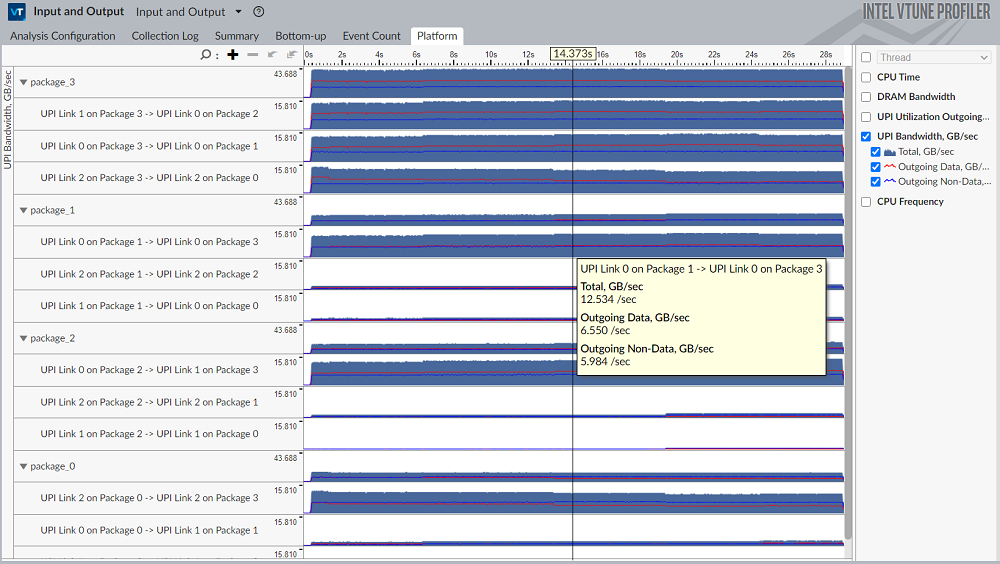1000x564 pixels.
Task: Collapse the package_3 group
Action: click(24, 82)
